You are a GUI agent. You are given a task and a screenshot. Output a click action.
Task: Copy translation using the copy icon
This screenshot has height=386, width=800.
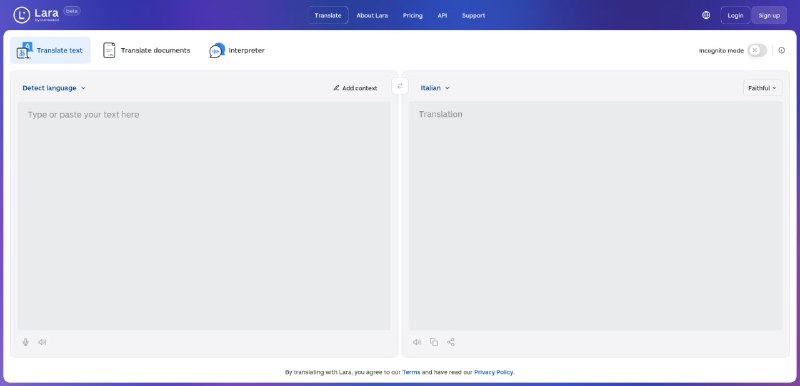(x=434, y=342)
